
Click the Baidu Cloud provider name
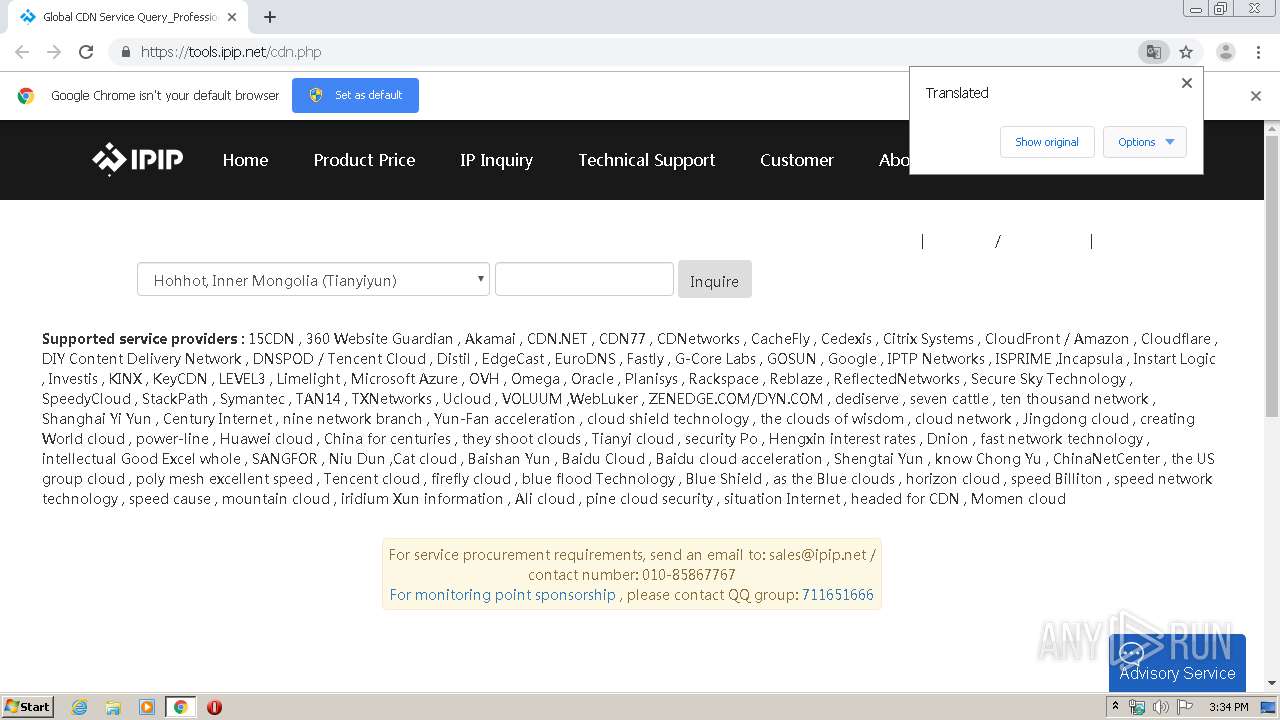tap(603, 459)
